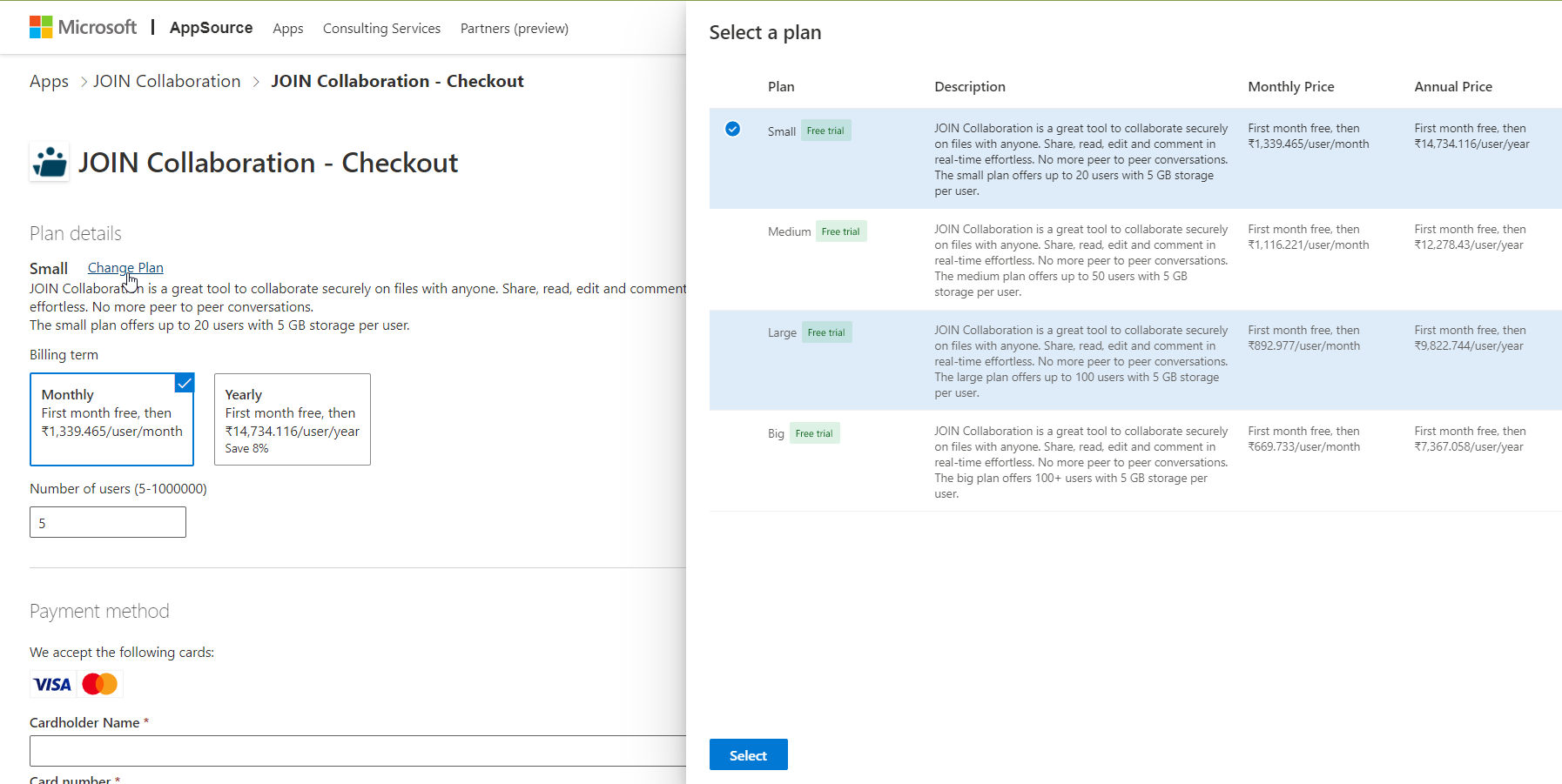Click the VISA card icon
This screenshot has width=1562, height=784.
[52, 685]
